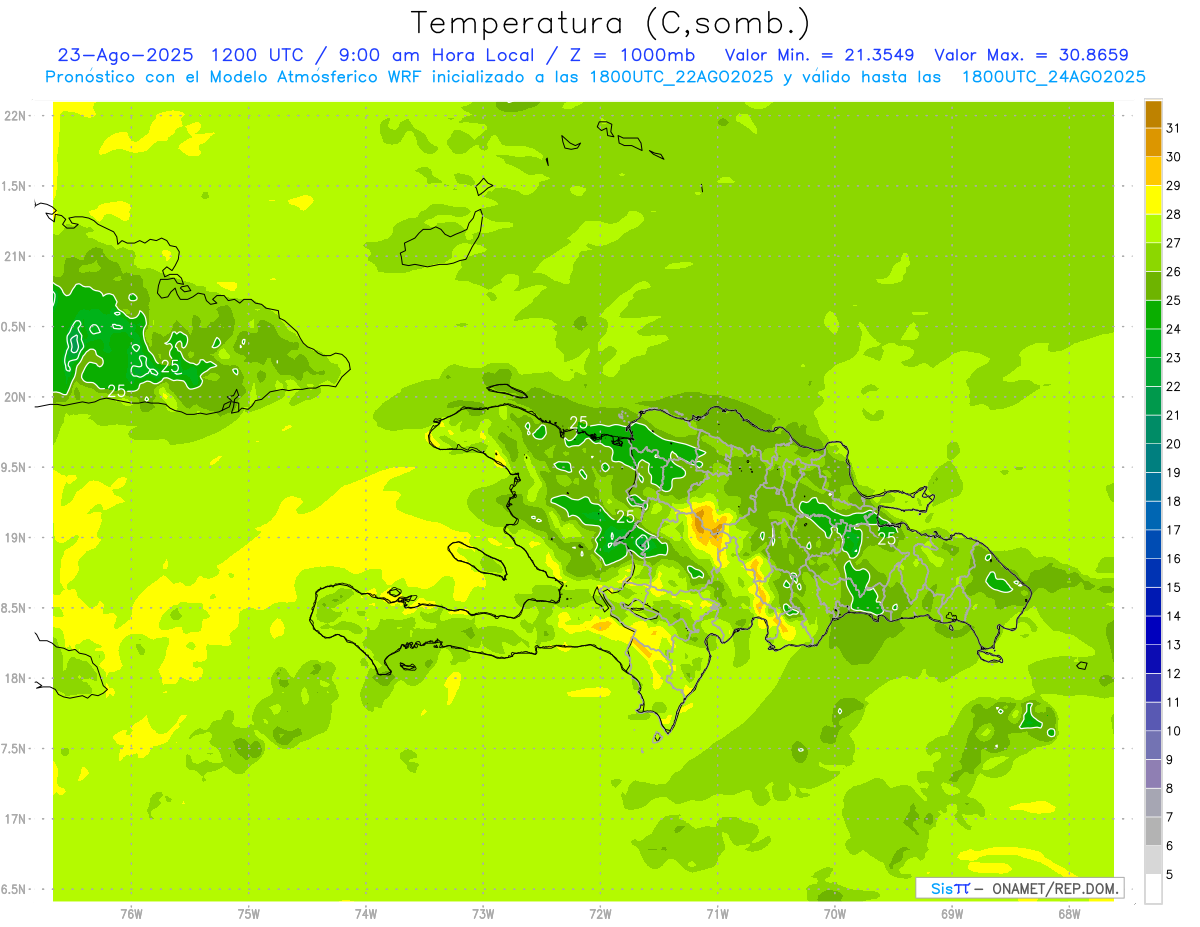Click the 74W longitude axis label
Screen dimensions: 1200x927
[x=366, y=914]
